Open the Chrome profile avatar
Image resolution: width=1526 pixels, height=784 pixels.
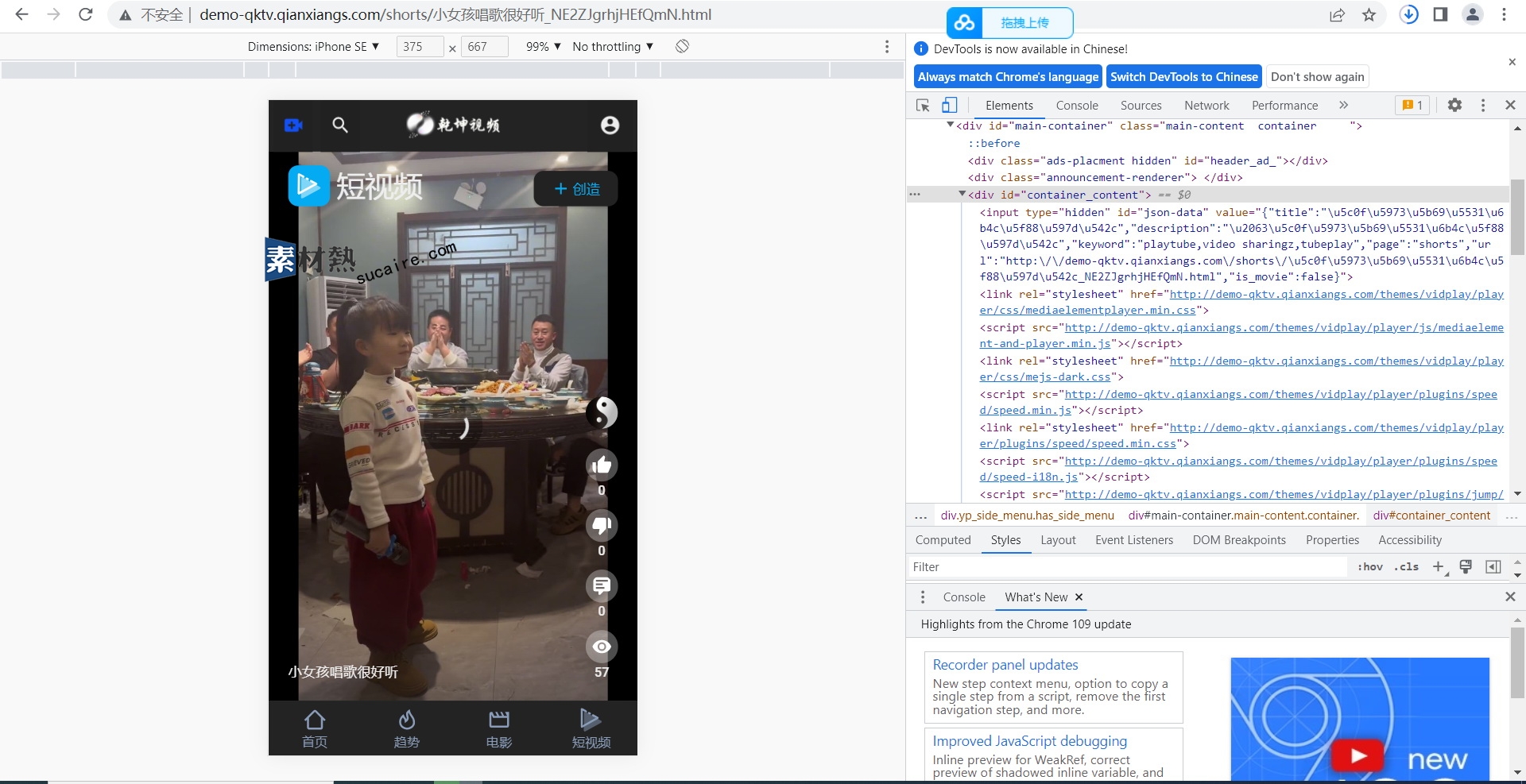coord(1473,14)
